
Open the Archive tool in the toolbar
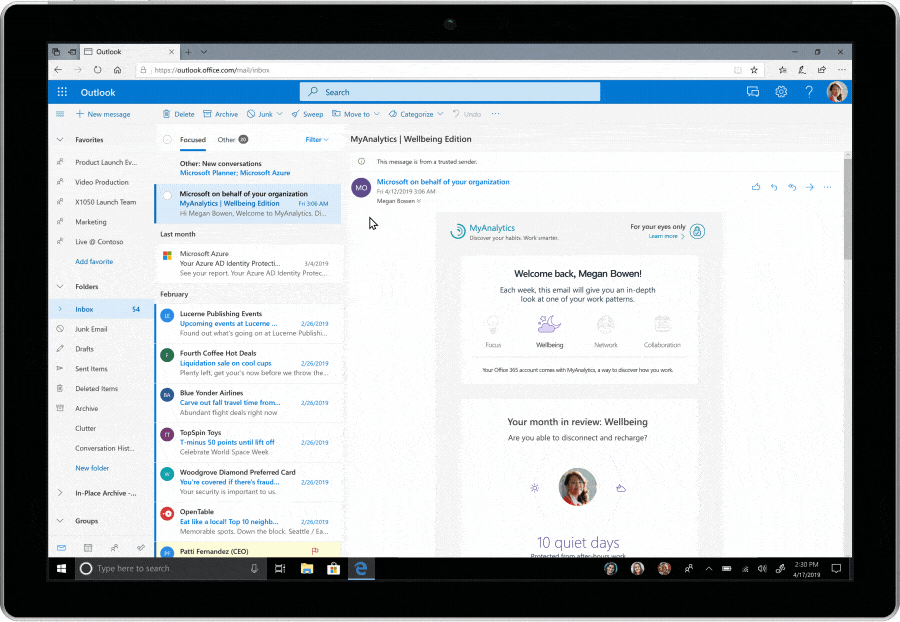click(220, 114)
